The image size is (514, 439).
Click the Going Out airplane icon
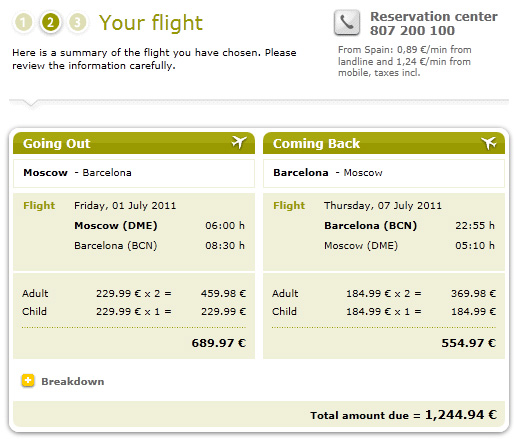pos(239,143)
